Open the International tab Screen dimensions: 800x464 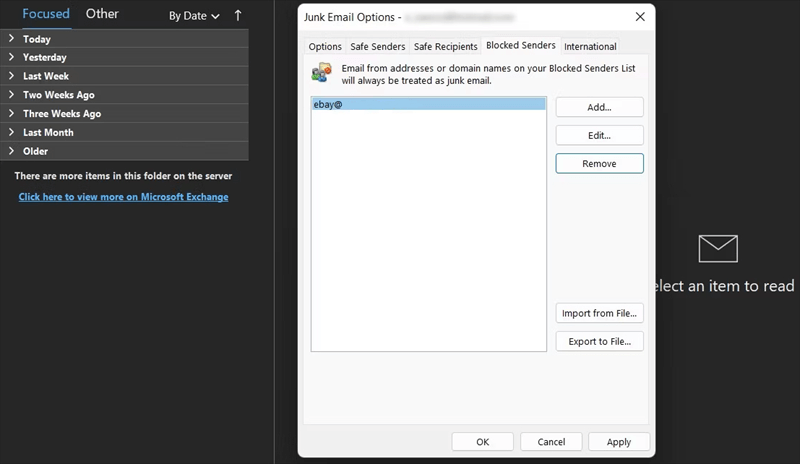(x=590, y=46)
